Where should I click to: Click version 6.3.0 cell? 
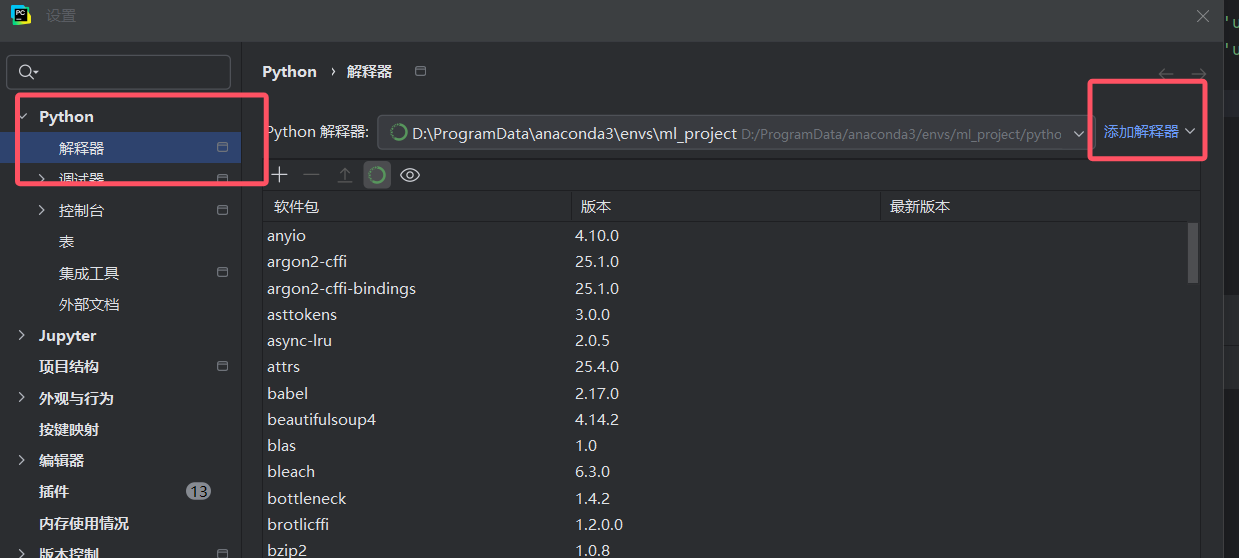592,471
